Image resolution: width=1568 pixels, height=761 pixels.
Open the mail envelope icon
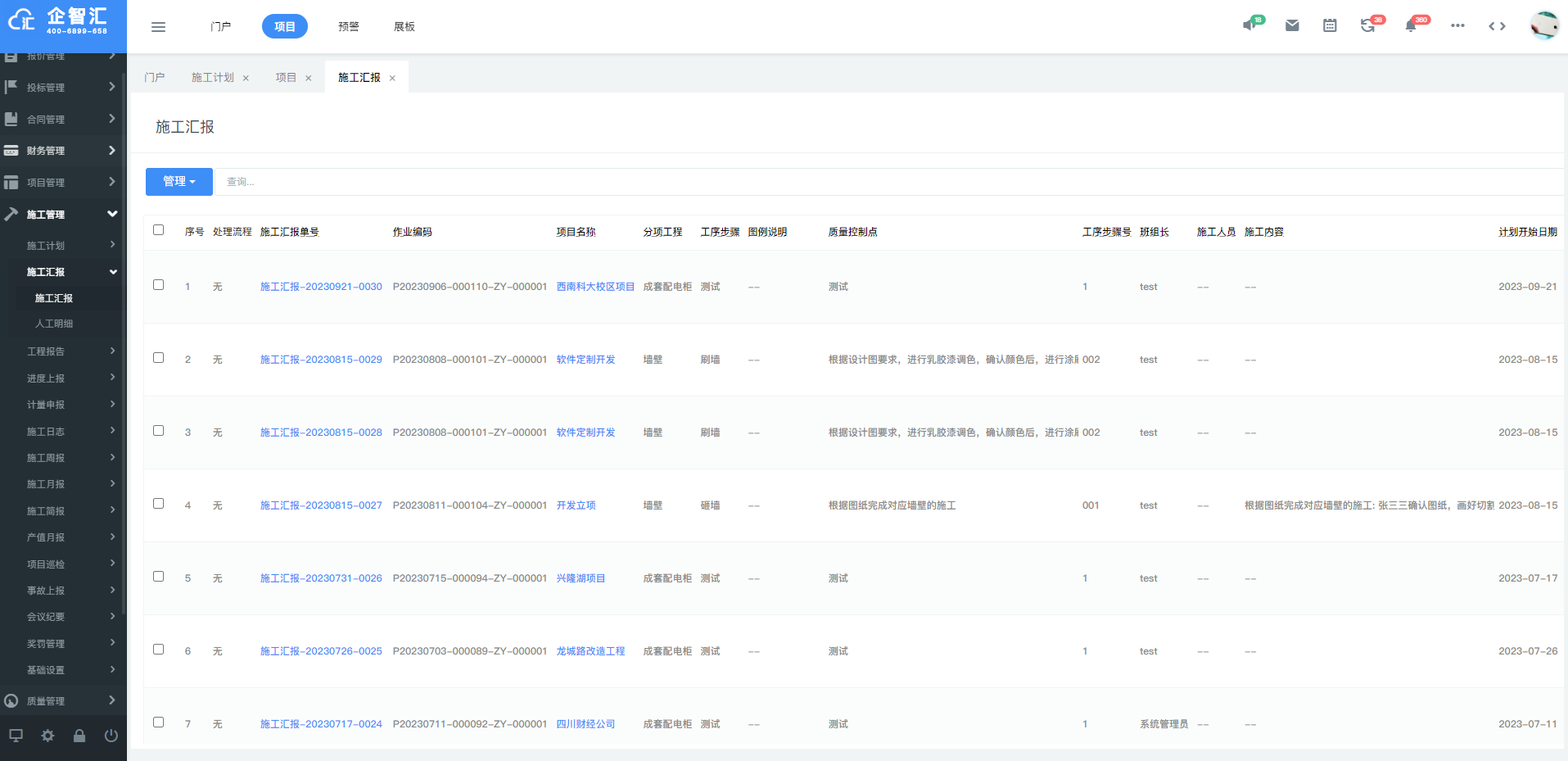pyautogui.click(x=1292, y=26)
